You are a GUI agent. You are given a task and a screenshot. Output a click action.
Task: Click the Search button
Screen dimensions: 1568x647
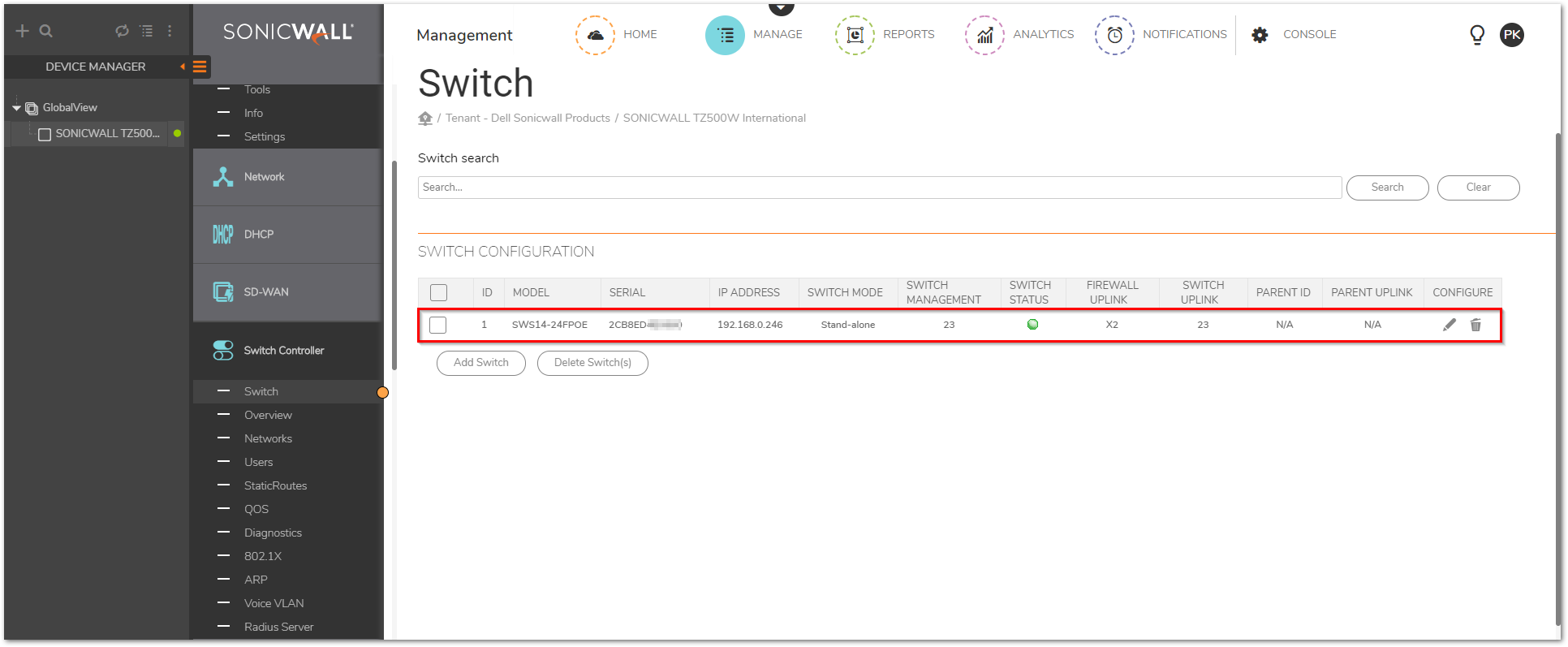coord(1387,188)
